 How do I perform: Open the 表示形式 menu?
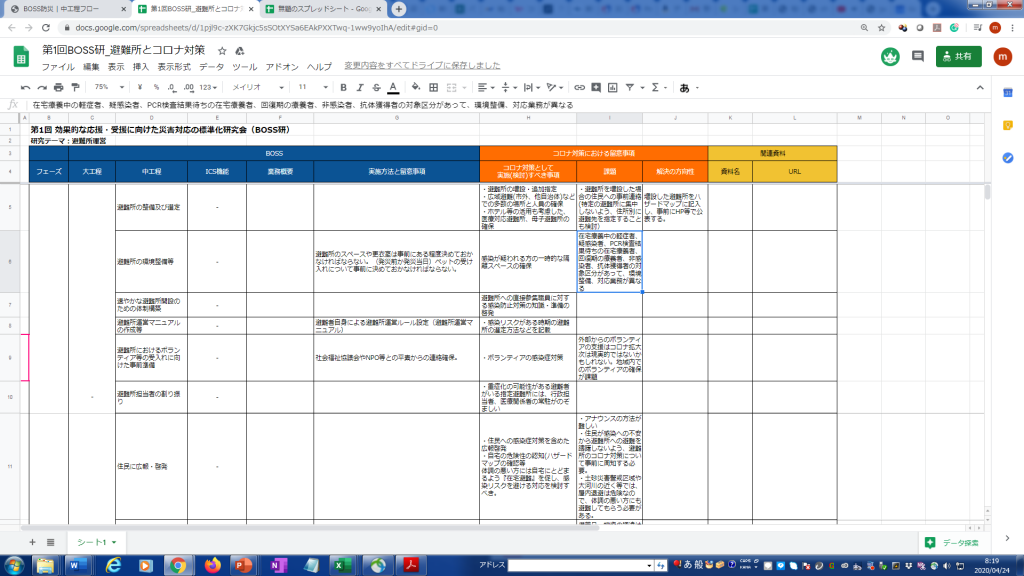click(x=174, y=67)
